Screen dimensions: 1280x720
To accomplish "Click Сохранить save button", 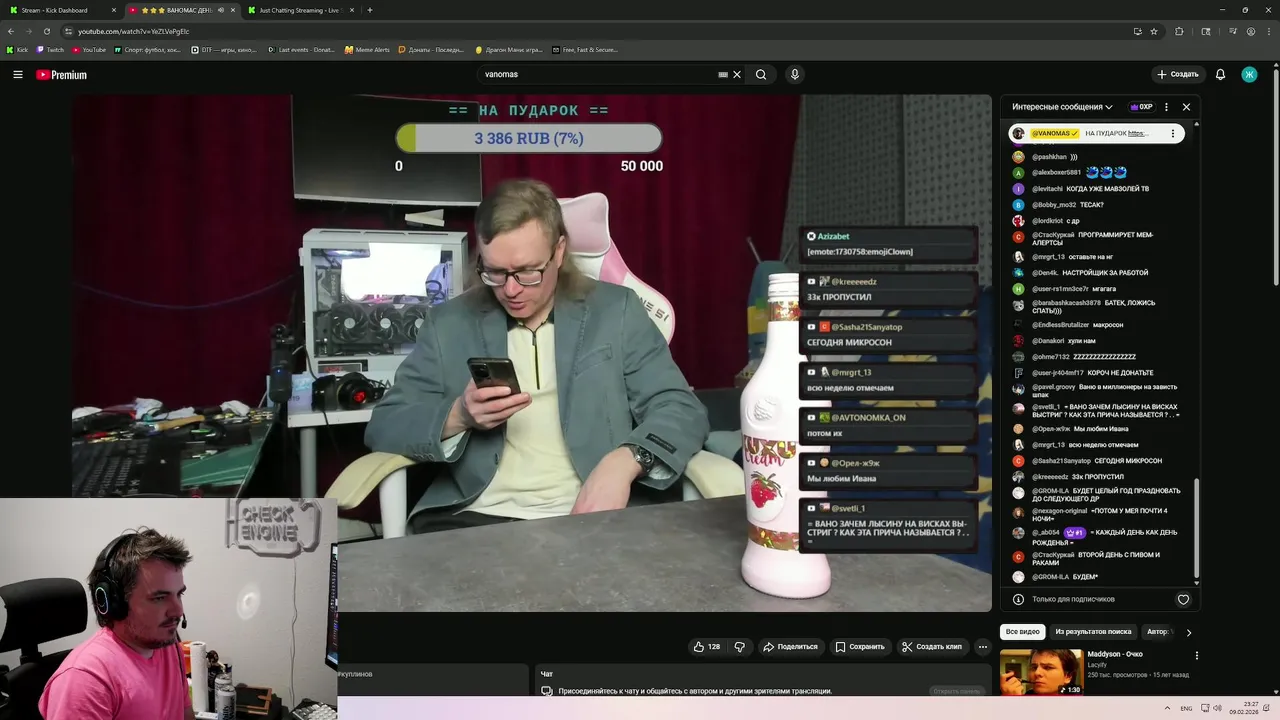I will [860, 646].
